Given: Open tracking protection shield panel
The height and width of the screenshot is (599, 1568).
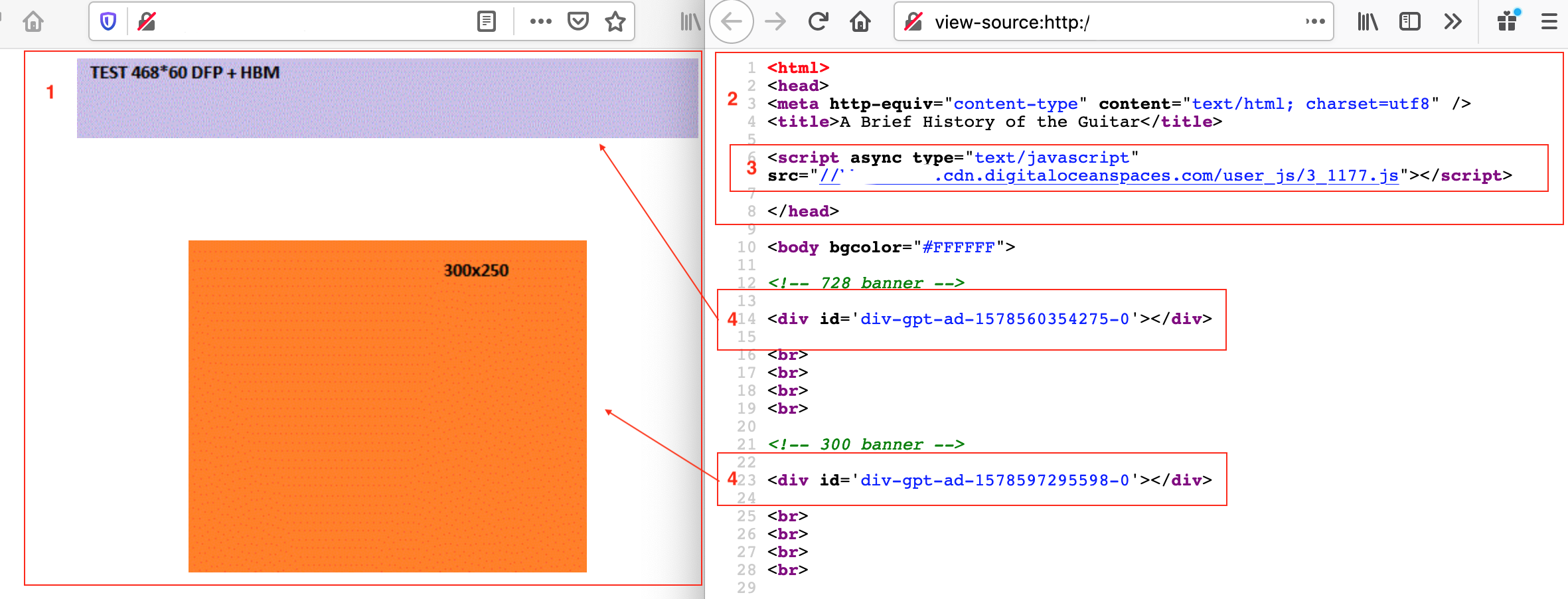Looking at the screenshot, I should pyautogui.click(x=108, y=22).
